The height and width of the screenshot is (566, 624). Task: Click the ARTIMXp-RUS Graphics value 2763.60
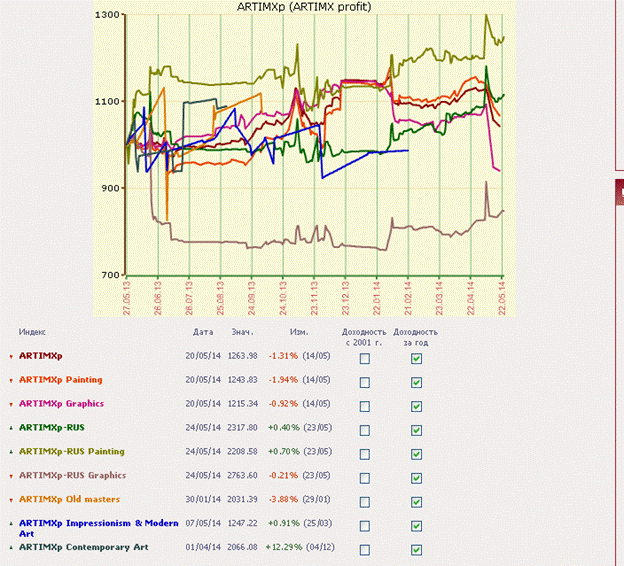[242, 475]
